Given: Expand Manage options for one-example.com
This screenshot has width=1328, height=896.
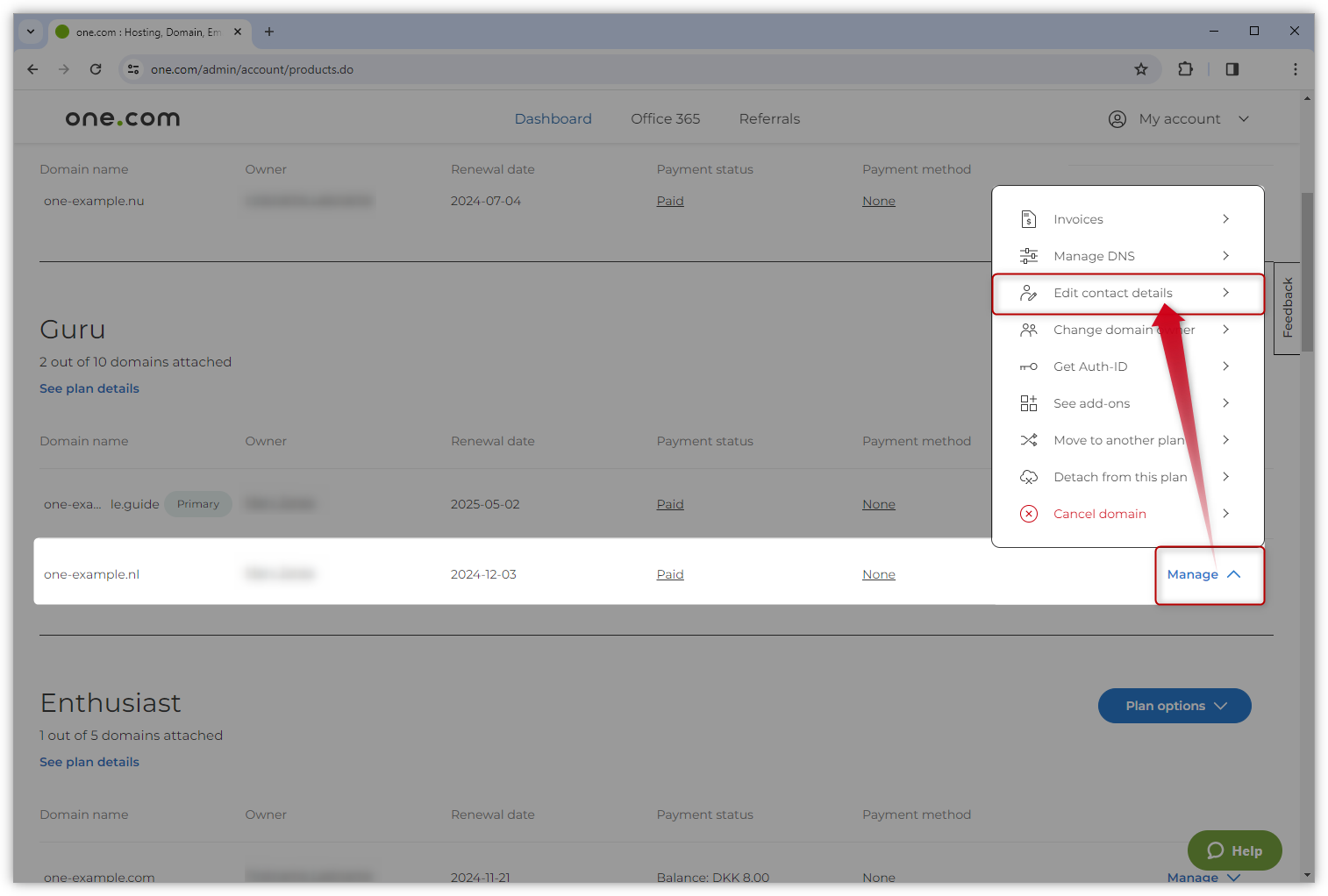Looking at the screenshot, I should pos(1203,877).
